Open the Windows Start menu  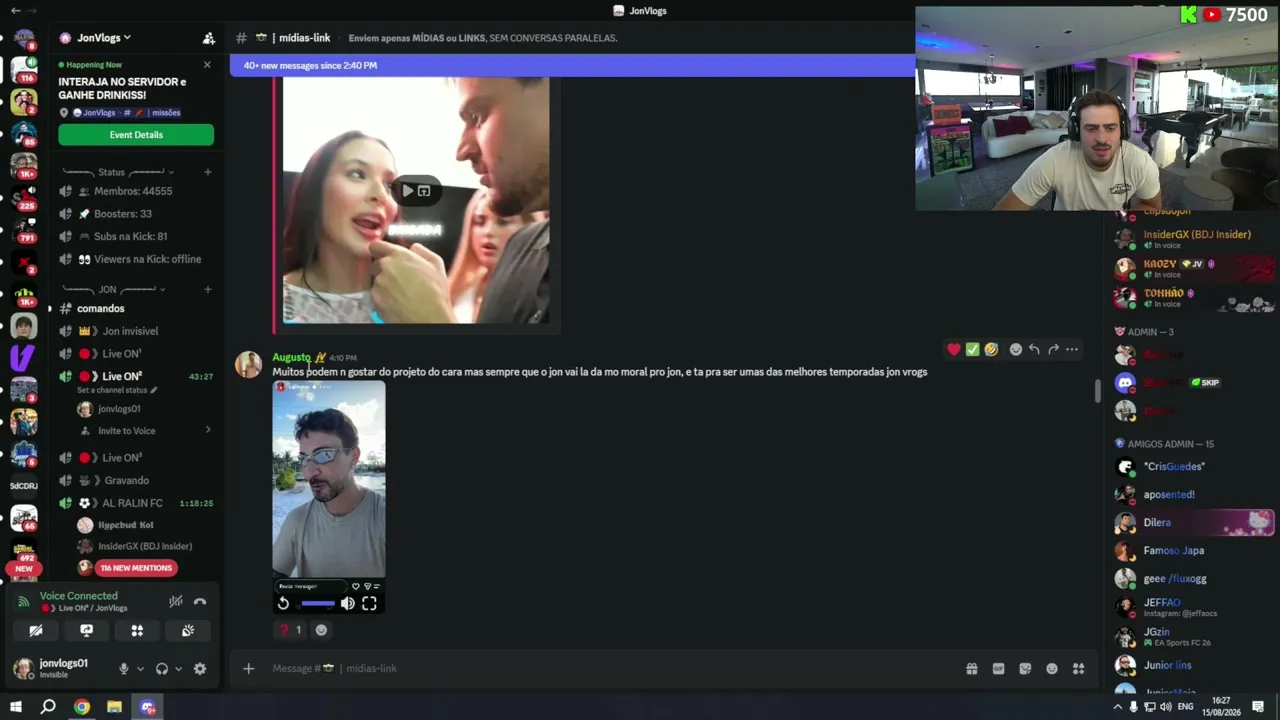click(x=16, y=707)
